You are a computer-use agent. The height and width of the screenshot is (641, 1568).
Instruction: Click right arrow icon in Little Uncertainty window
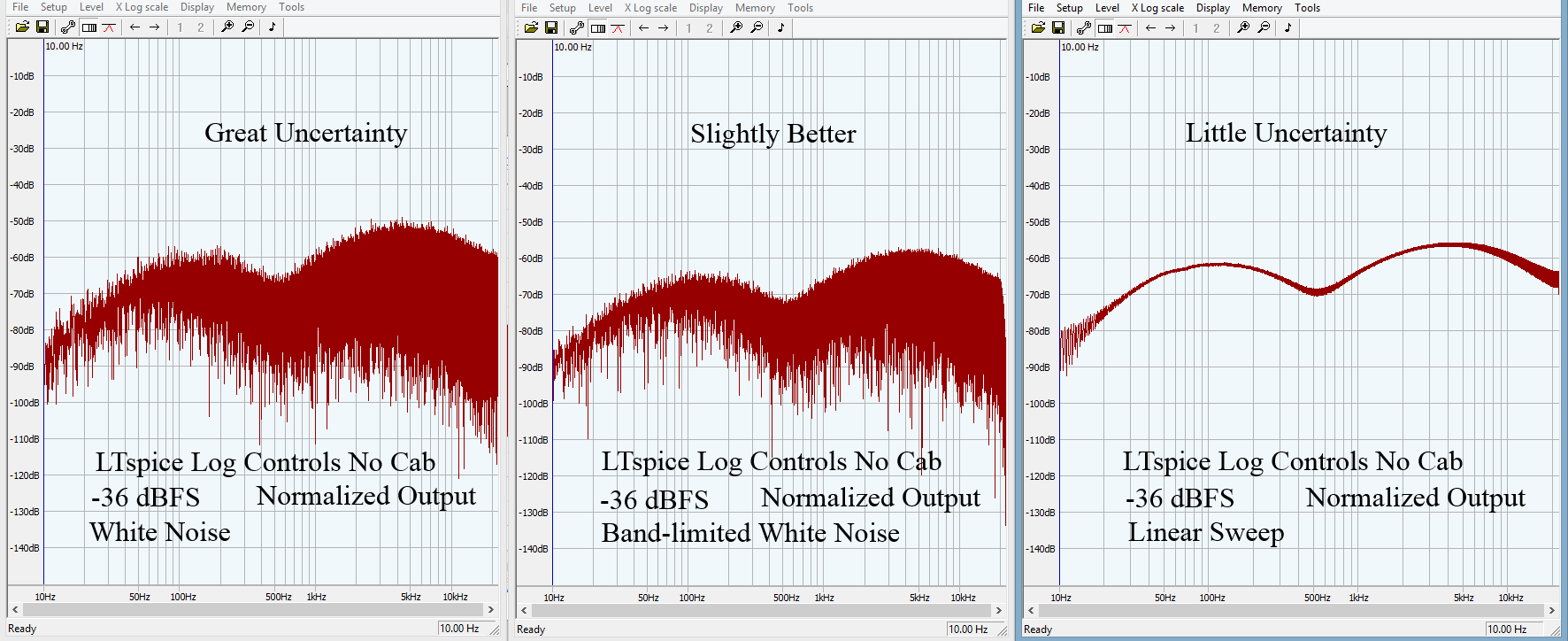point(1170,27)
